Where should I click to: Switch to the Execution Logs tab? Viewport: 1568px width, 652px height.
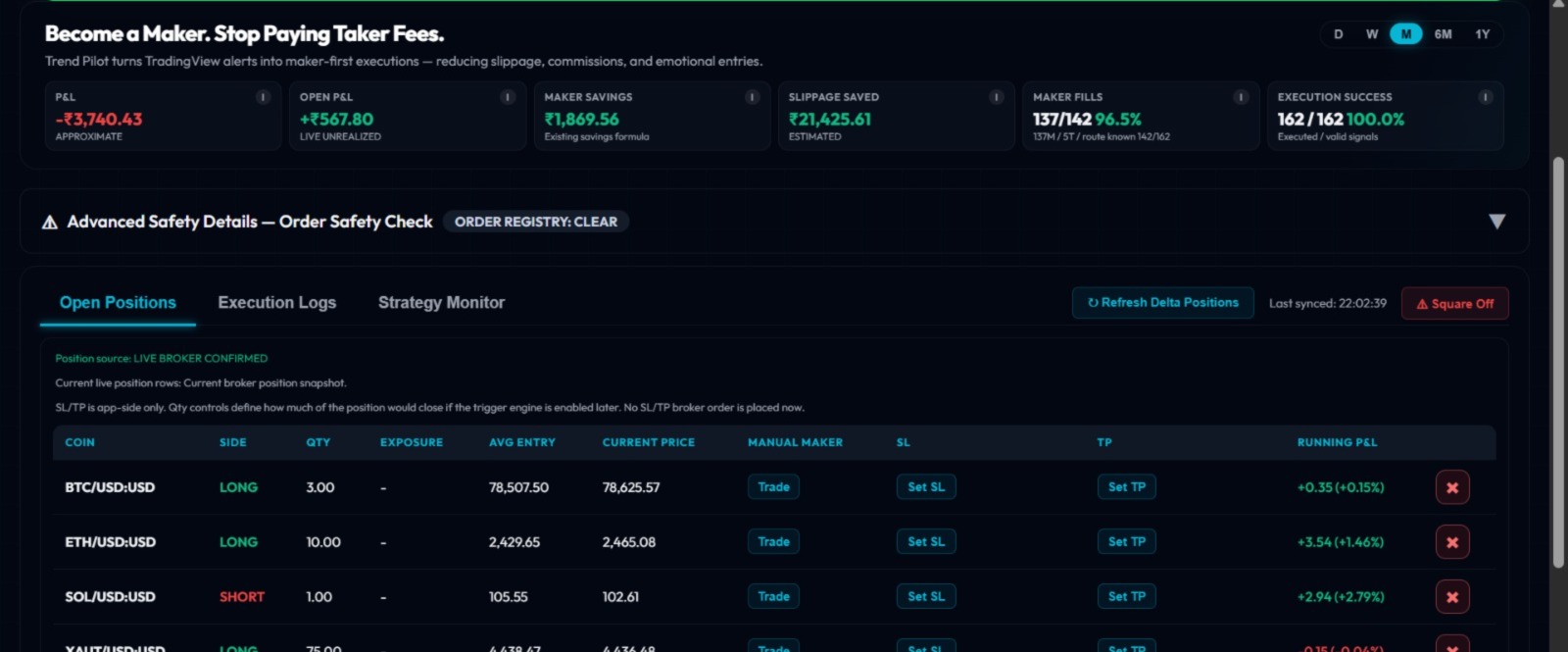pyautogui.click(x=277, y=303)
